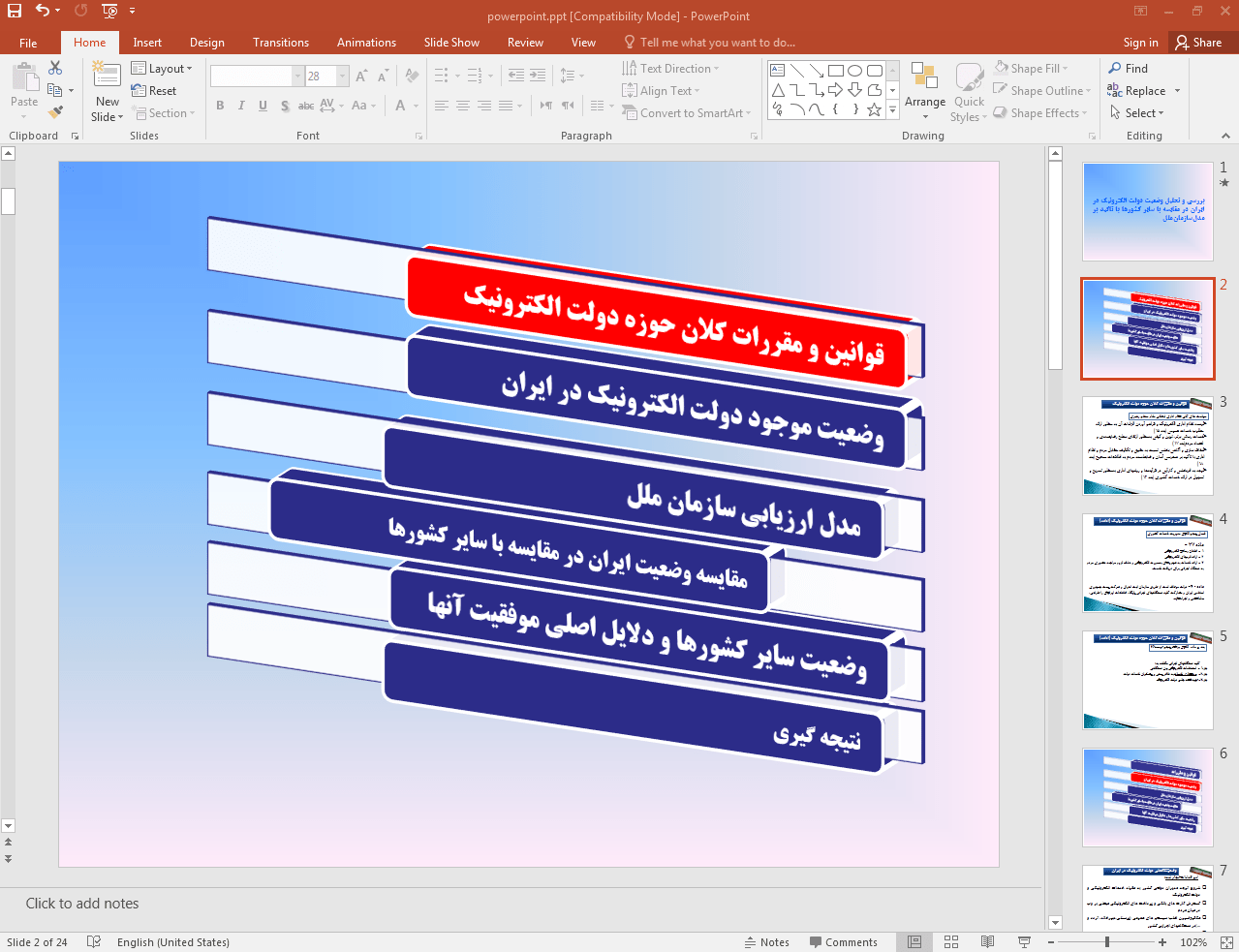Image resolution: width=1239 pixels, height=952 pixels.
Task: Open the Animations ribbon tab
Action: pyautogui.click(x=366, y=43)
